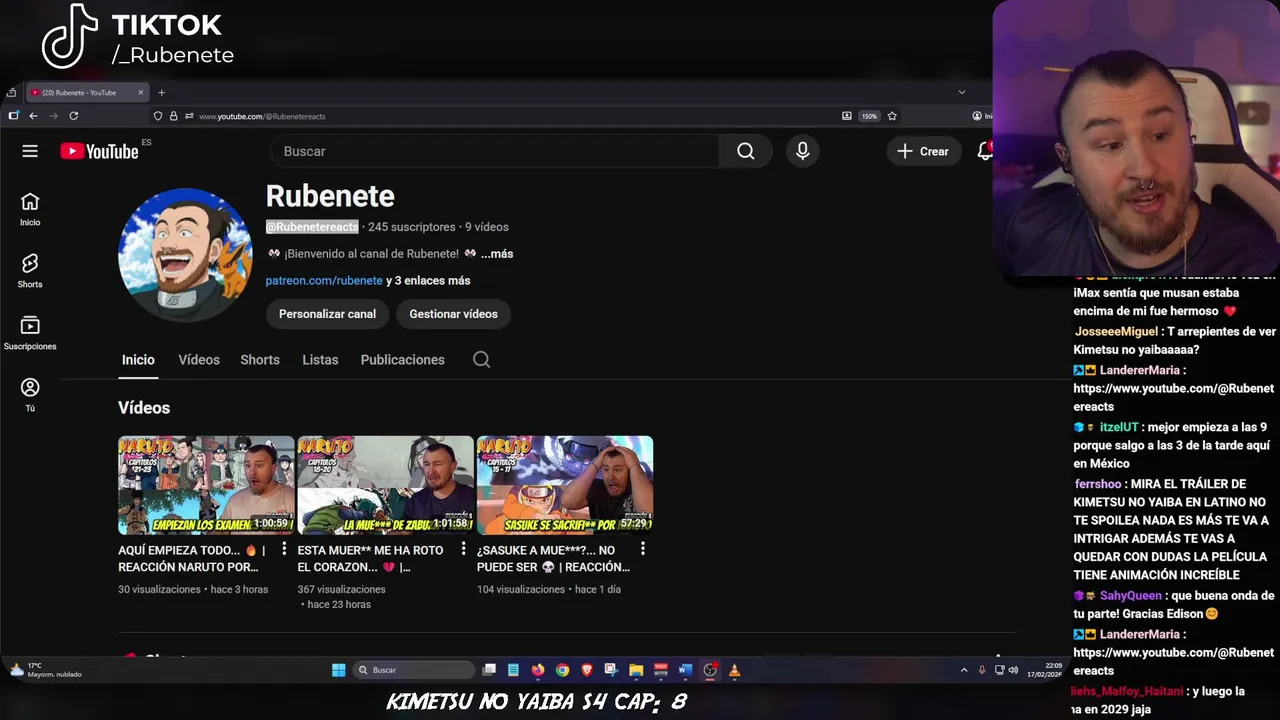The image size is (1280, 720).
Task: Close the Rubenete - YouTube browser tab
Action: click(x=140, y=92)
